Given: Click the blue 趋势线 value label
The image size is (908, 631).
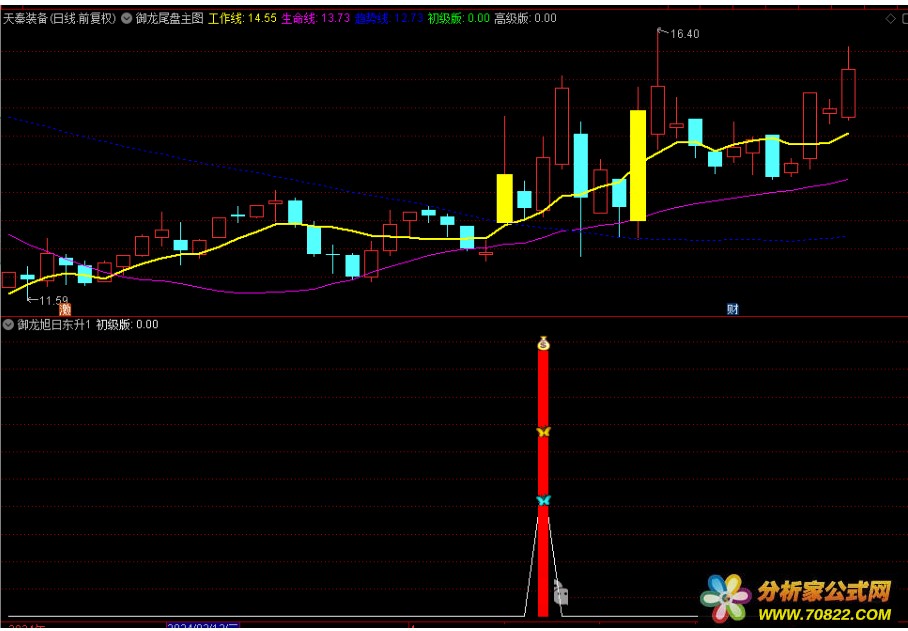Looking at the screenshot, I should tap(389, 19).
